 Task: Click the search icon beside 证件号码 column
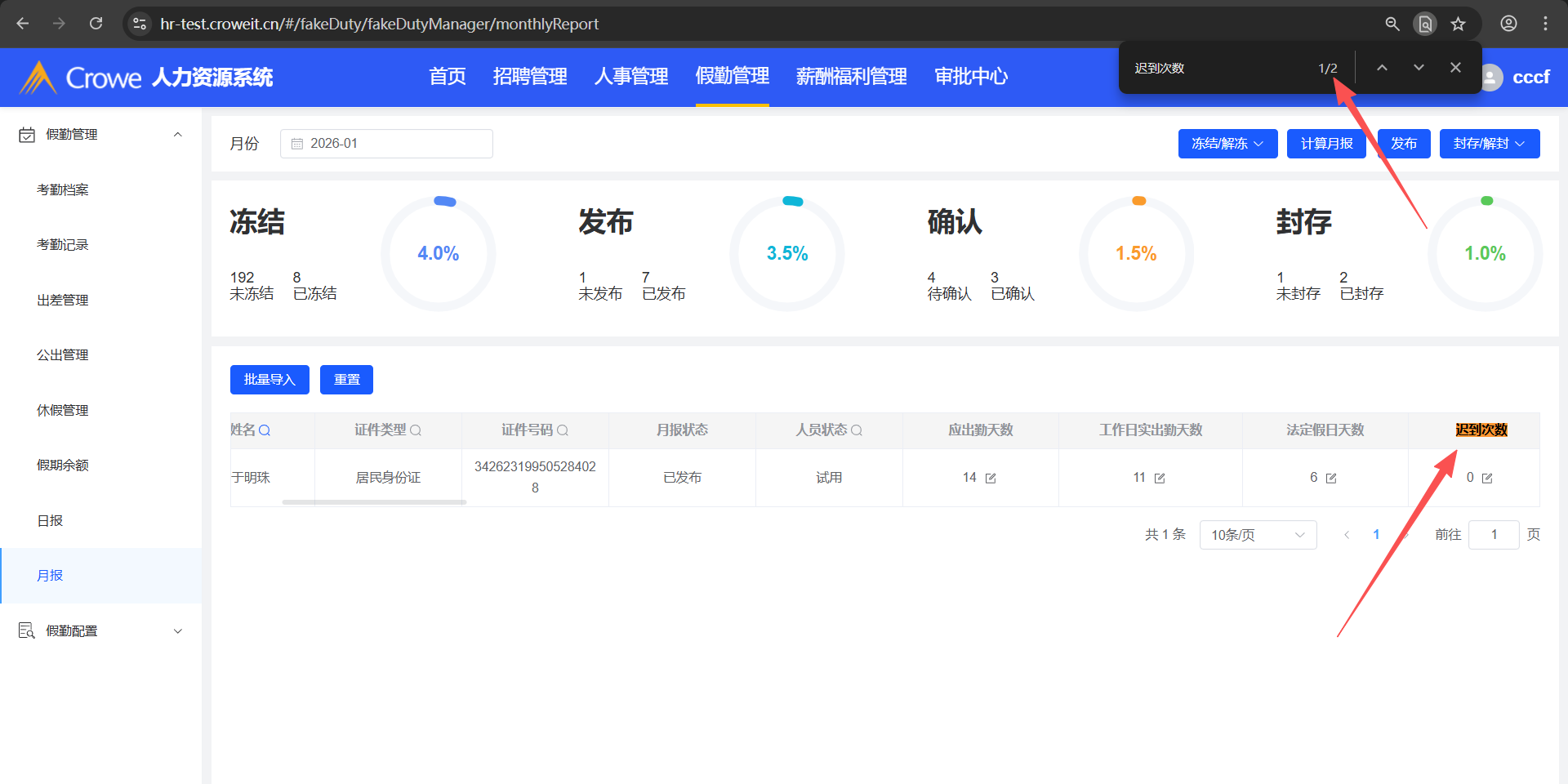coord(563,430)
